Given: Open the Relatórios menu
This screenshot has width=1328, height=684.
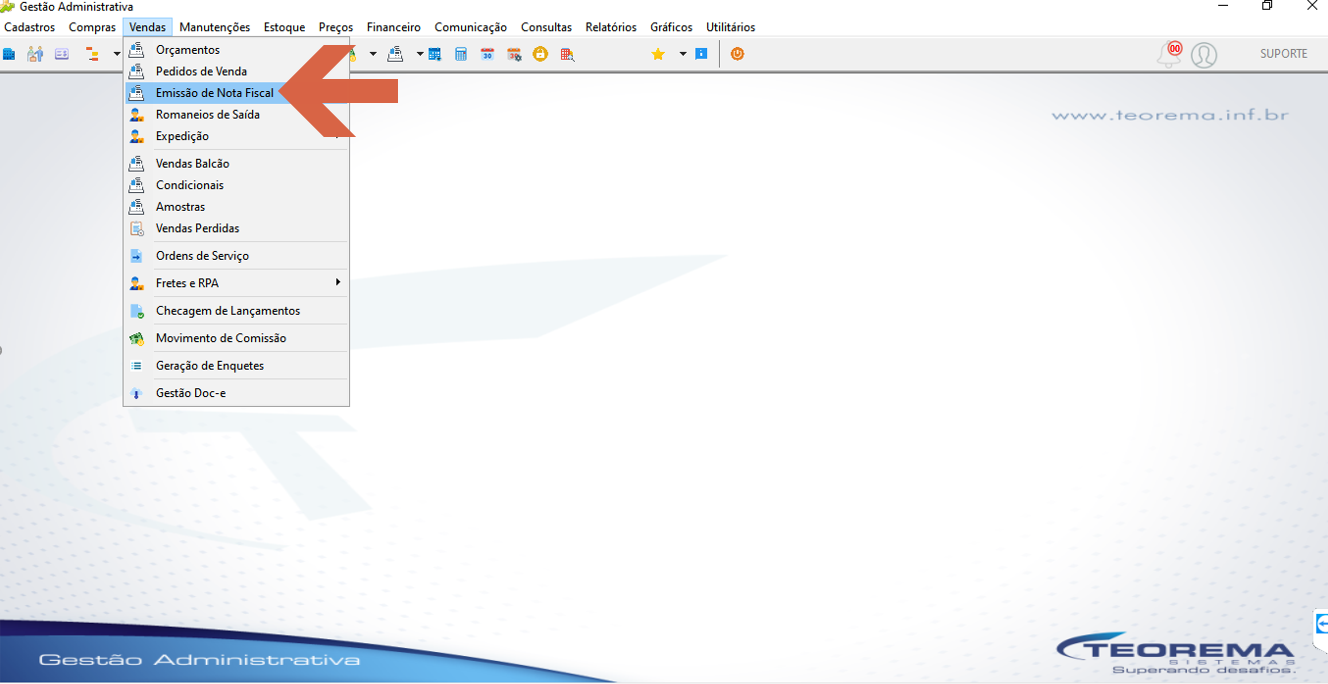Looking at the screenshot, I should pyautogui.click(x=611, y=27).
